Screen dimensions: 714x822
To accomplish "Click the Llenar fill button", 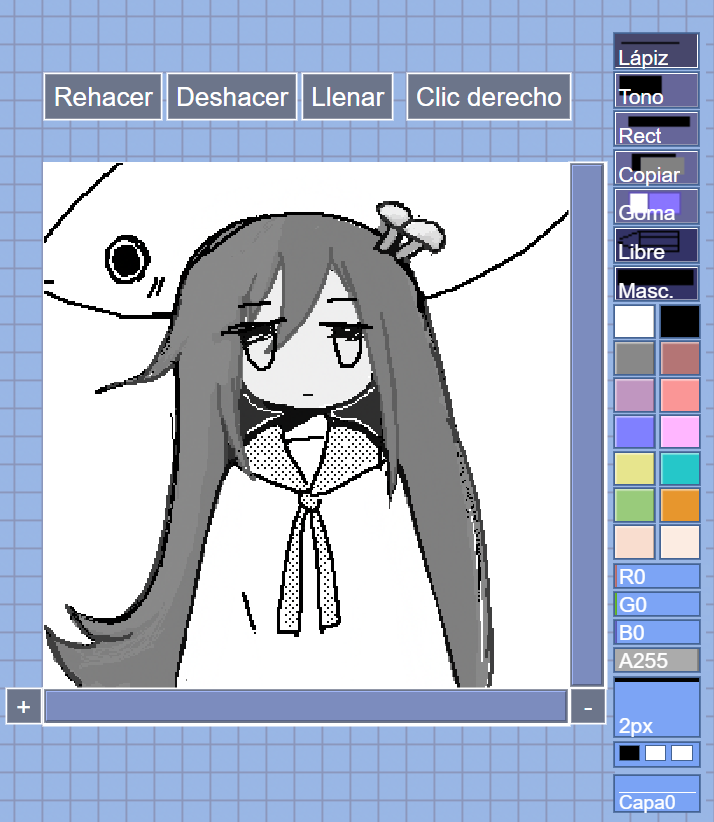I will point(348,97).
